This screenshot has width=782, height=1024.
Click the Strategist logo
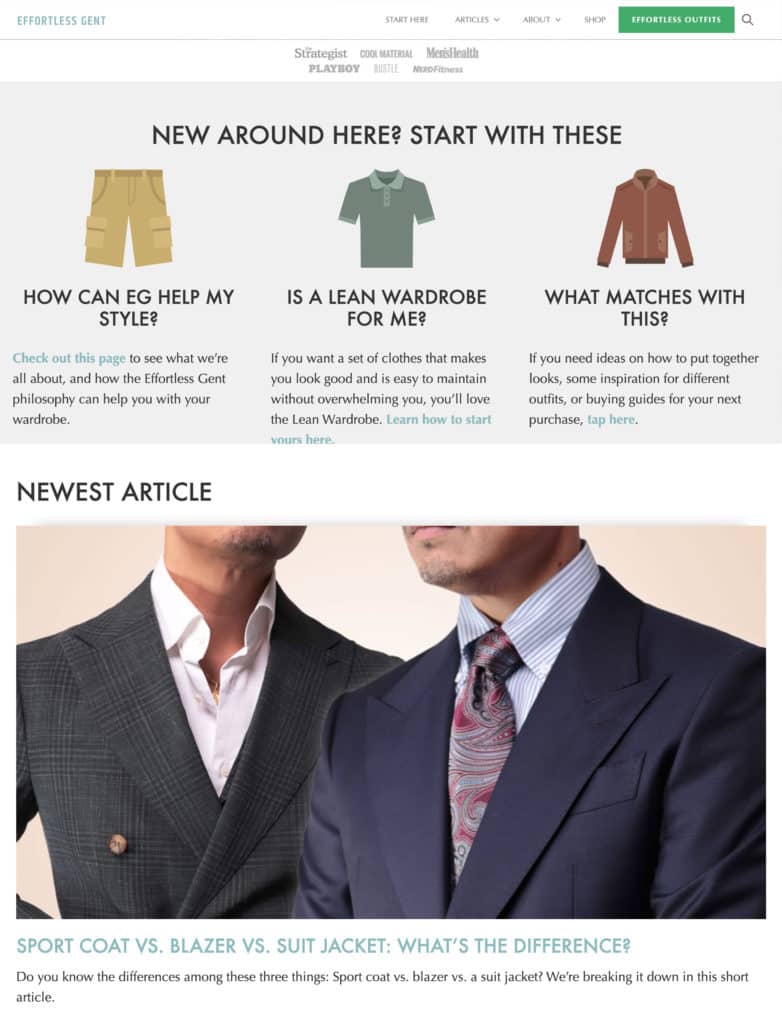[x=320, y=53]
